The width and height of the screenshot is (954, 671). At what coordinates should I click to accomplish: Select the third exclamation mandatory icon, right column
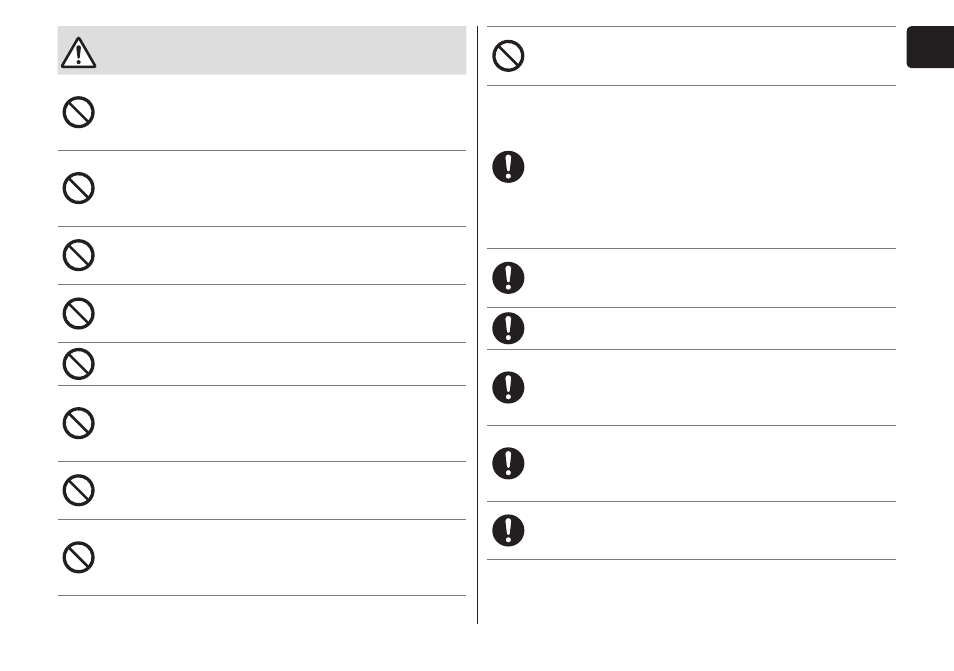point(508,328)
